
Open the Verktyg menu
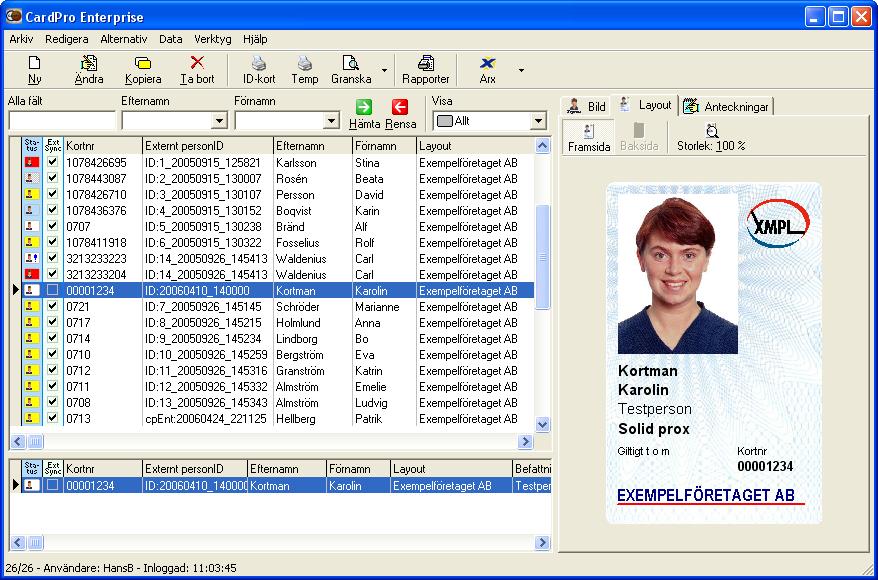point(213,39)
